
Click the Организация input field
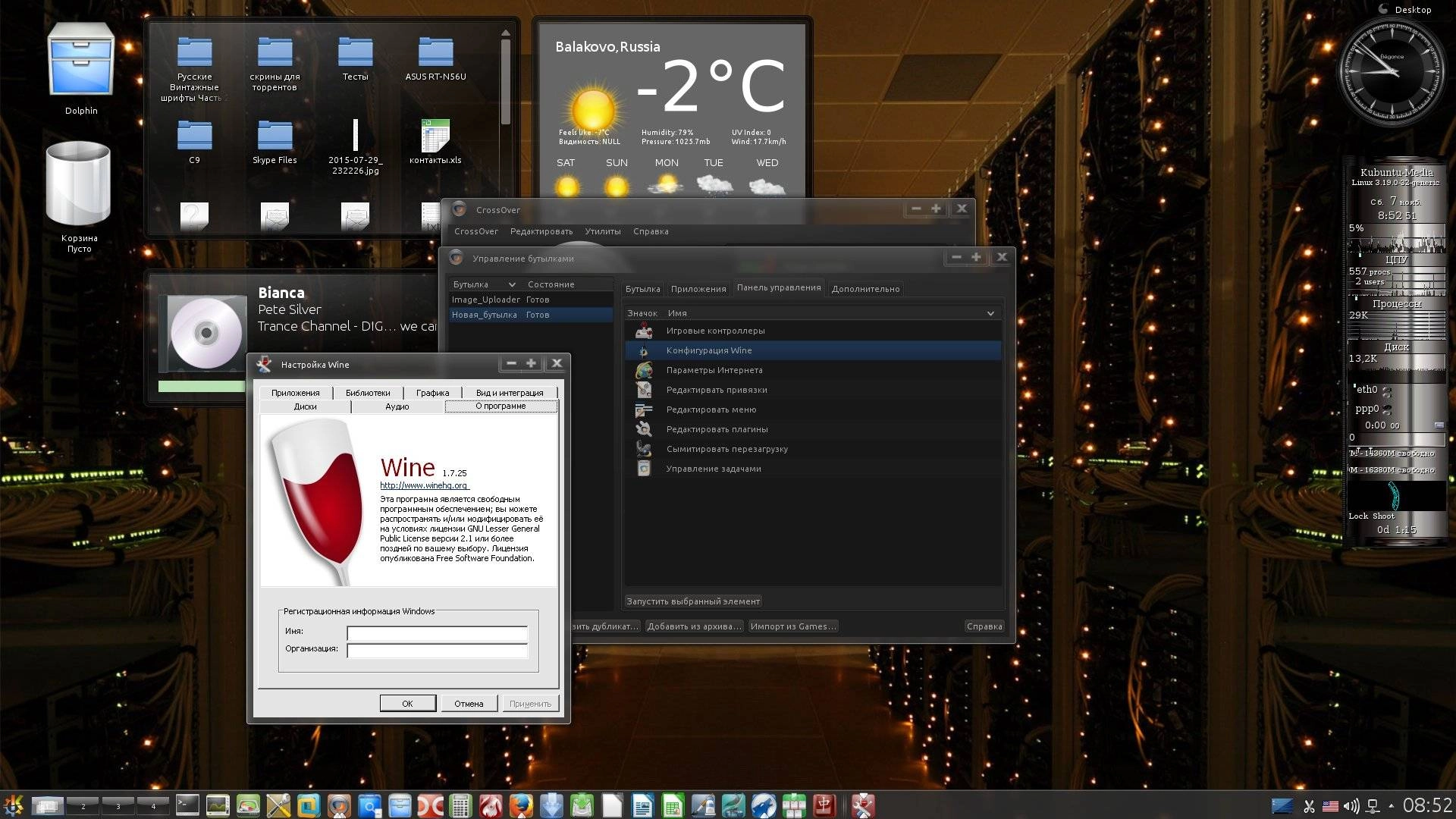pos(437,650)
